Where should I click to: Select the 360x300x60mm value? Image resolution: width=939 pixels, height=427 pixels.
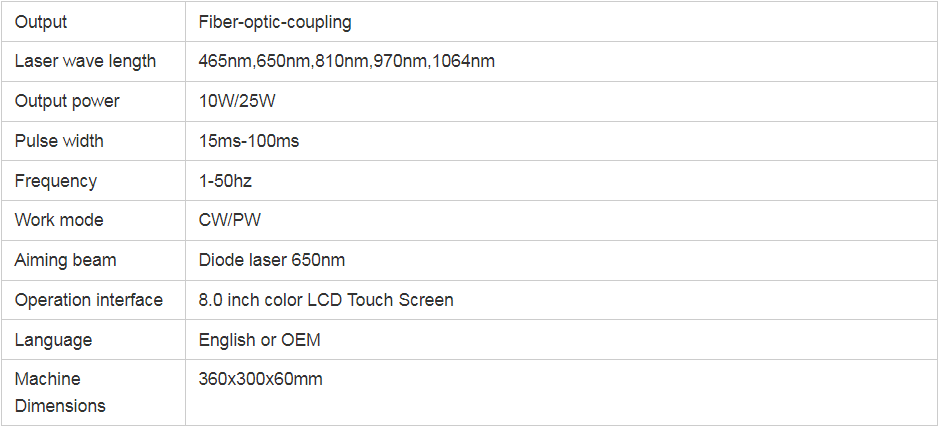pyautogui.click(x=261, y=379)
